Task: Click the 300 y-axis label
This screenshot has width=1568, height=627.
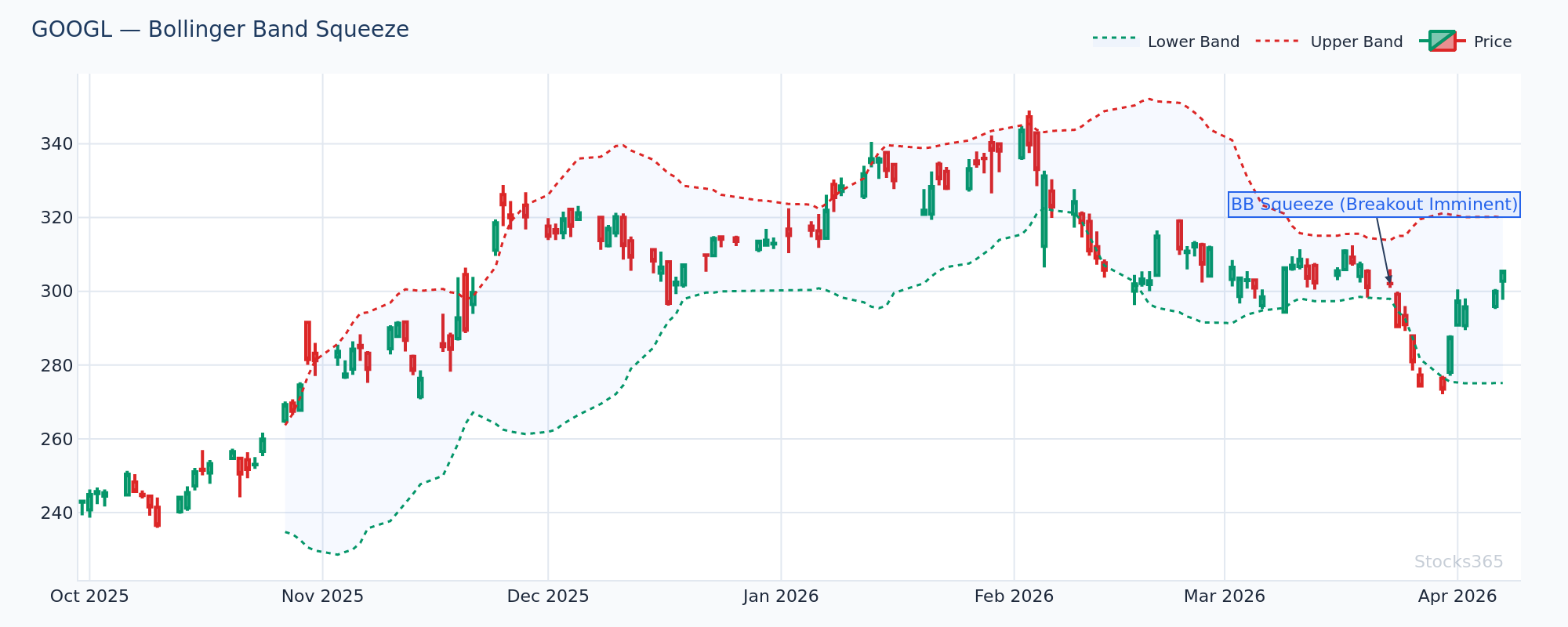Action: [x=56, y=292]
